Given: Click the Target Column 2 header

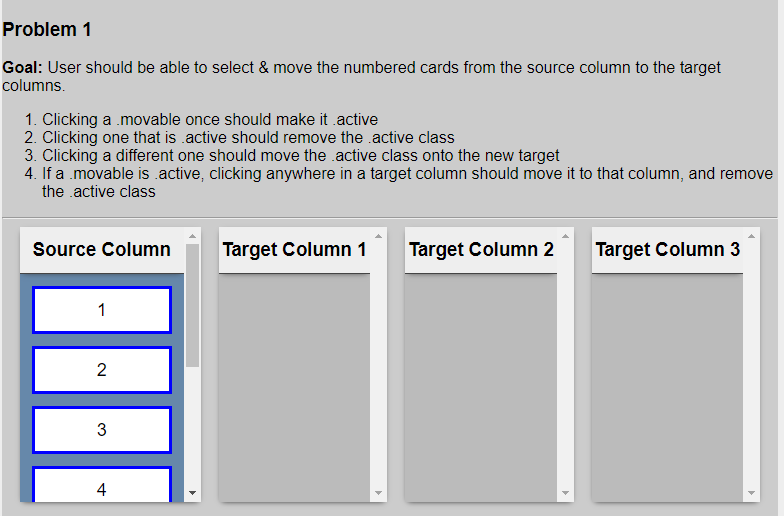Looking at the screenshot, I should click(x=481, y=250).
